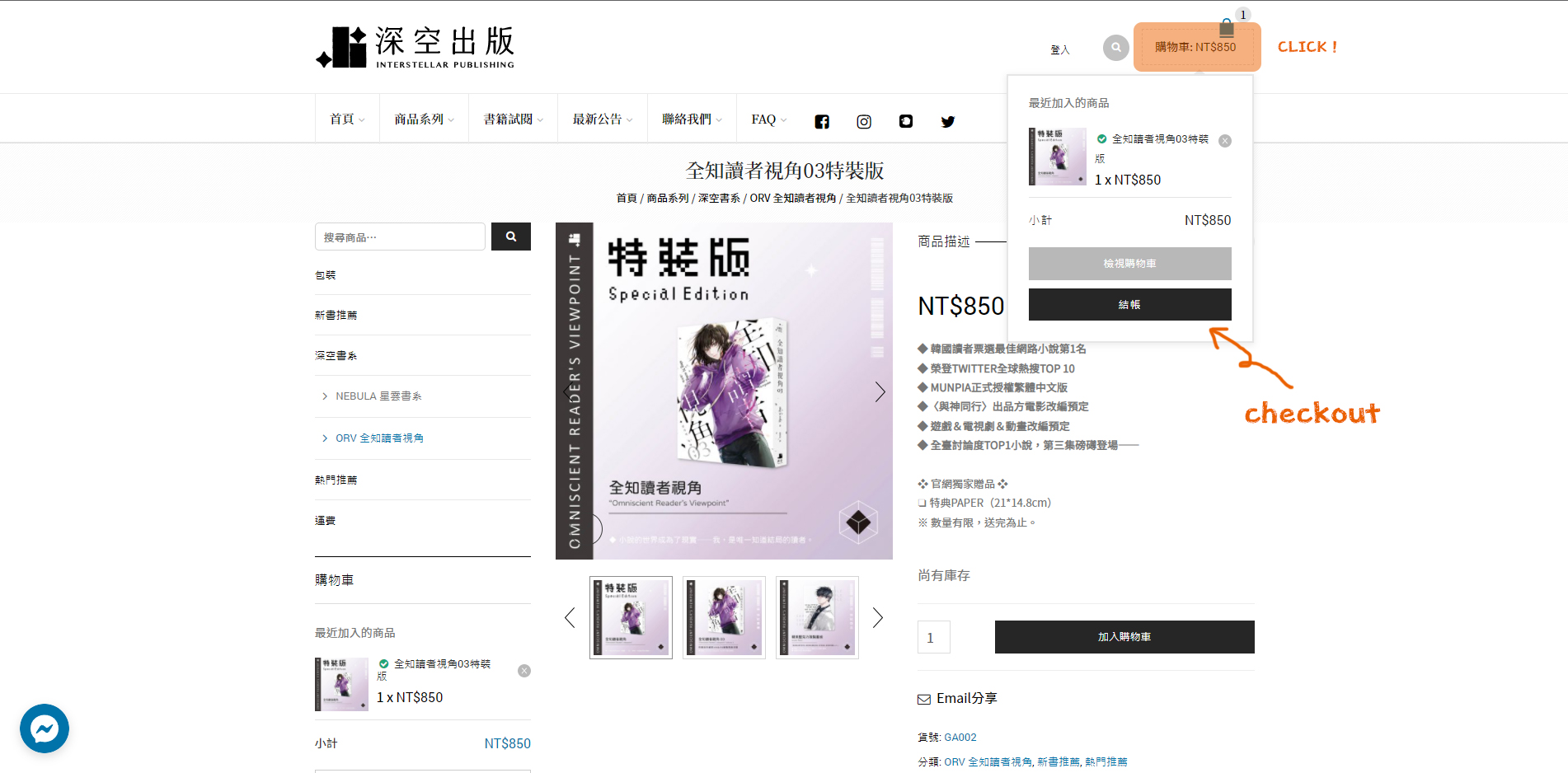Click the Interstellar Publishing logo
This screenshot has width=1568, height=773.
pyautogui.click(x=415, y=47)
